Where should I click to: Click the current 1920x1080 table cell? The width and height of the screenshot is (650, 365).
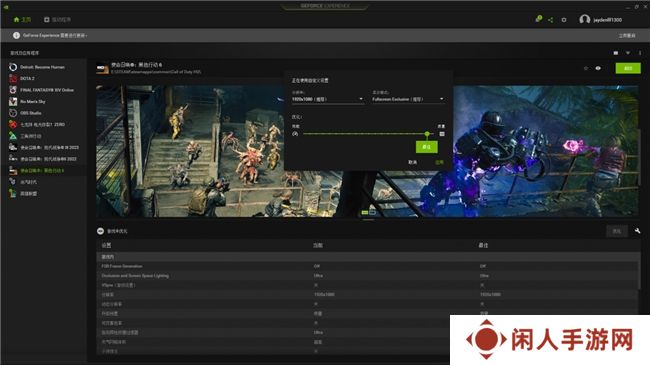pyautogui.click(x=324, y=294)
